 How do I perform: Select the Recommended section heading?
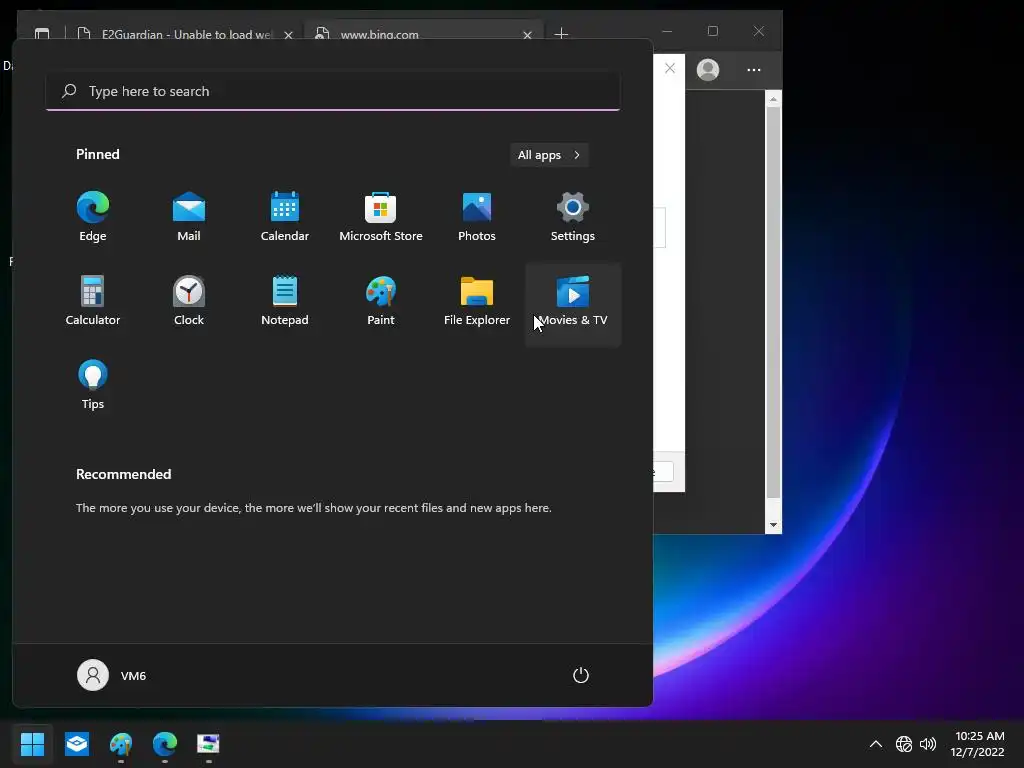[x=123, y=474]
